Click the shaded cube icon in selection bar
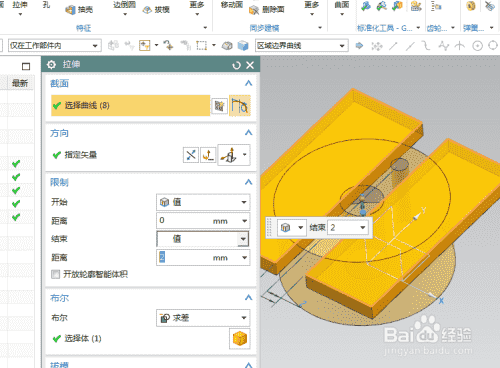The width and height of the screenshot is (500, 368). (243, 46)
